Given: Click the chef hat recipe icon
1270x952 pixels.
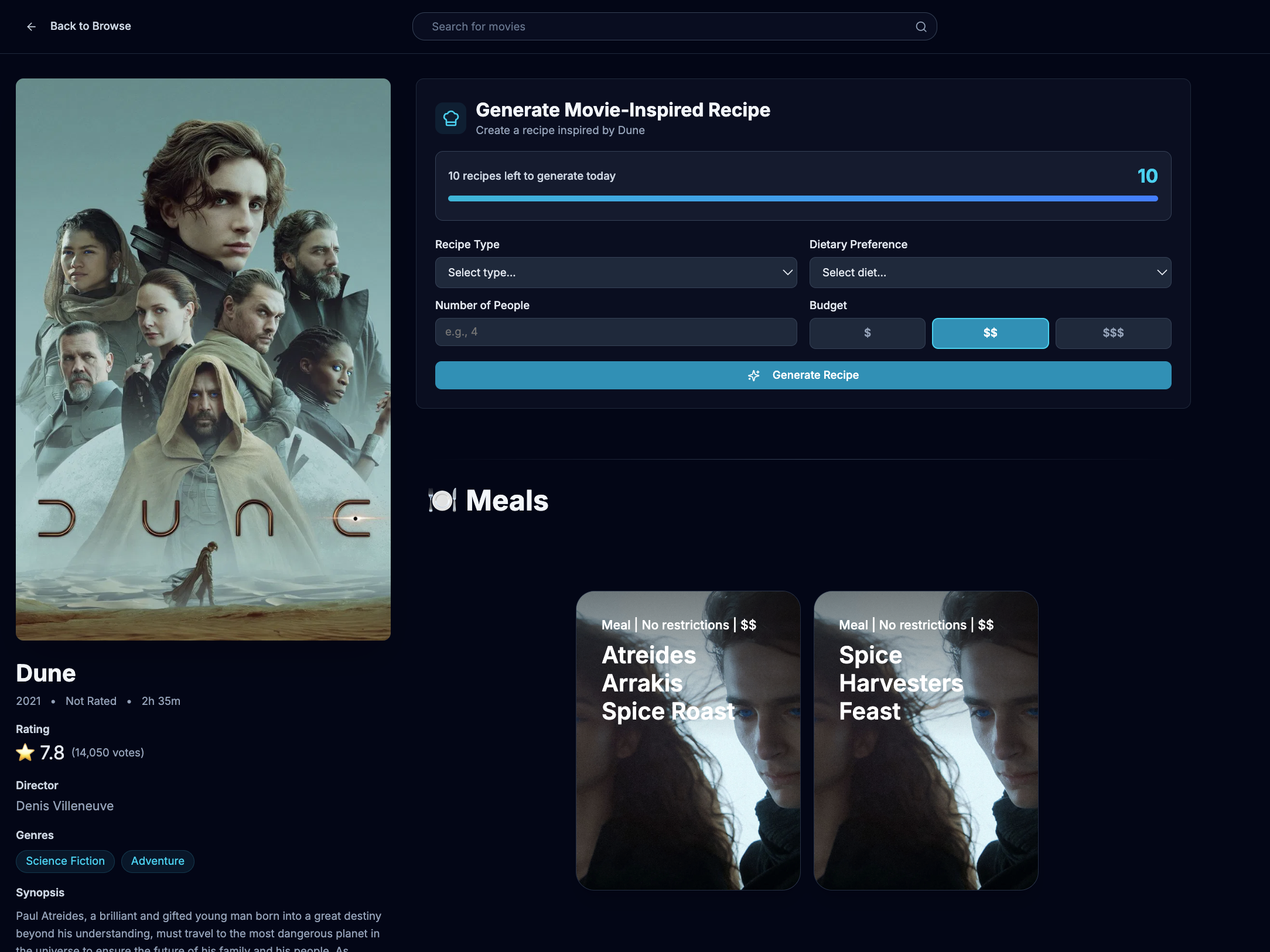Looking at the screenshot, I should tap(450, 118).
